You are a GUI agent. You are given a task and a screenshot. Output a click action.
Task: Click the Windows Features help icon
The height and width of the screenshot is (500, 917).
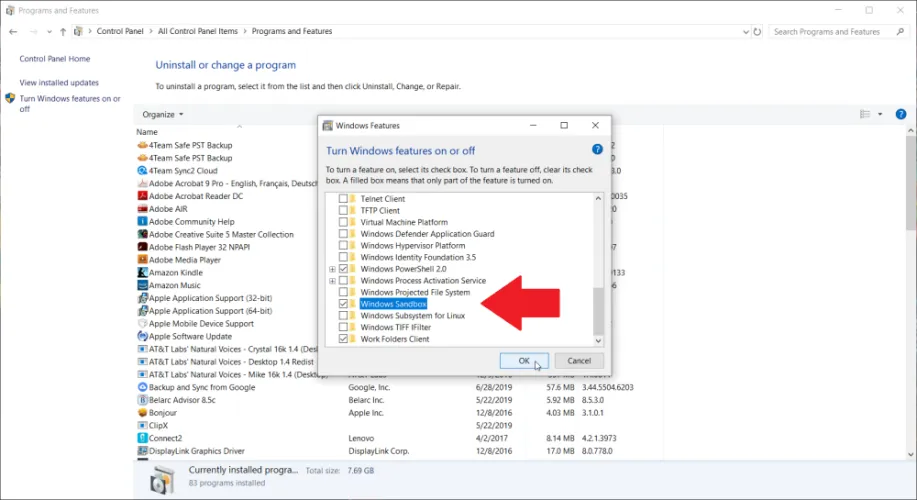597,149
